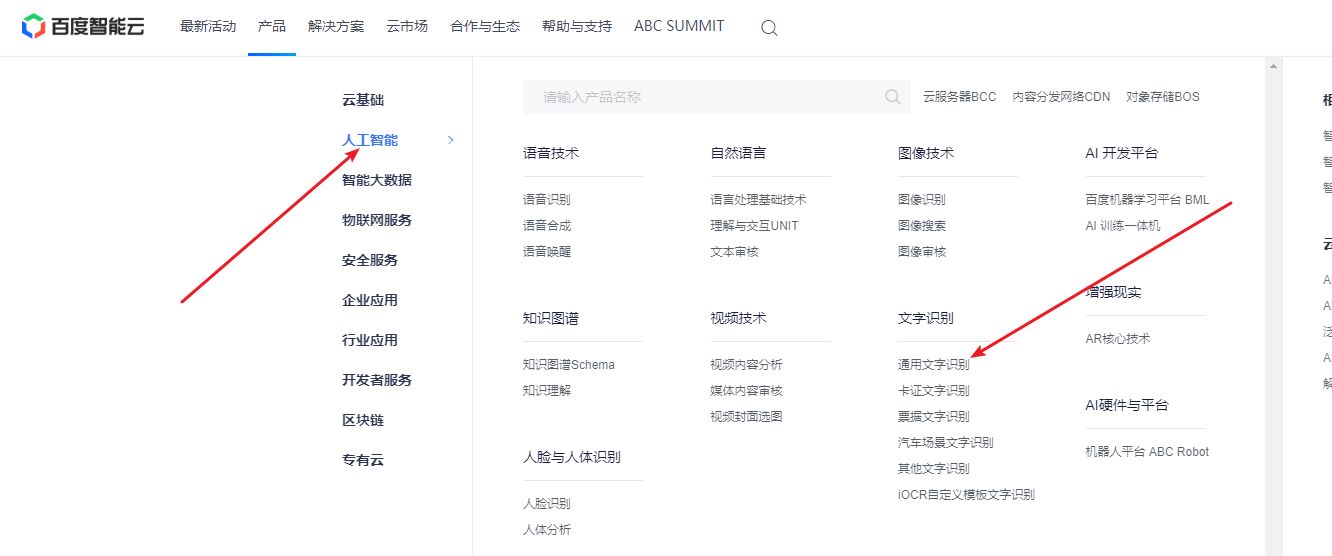Select the 人工智能 category

370,140
